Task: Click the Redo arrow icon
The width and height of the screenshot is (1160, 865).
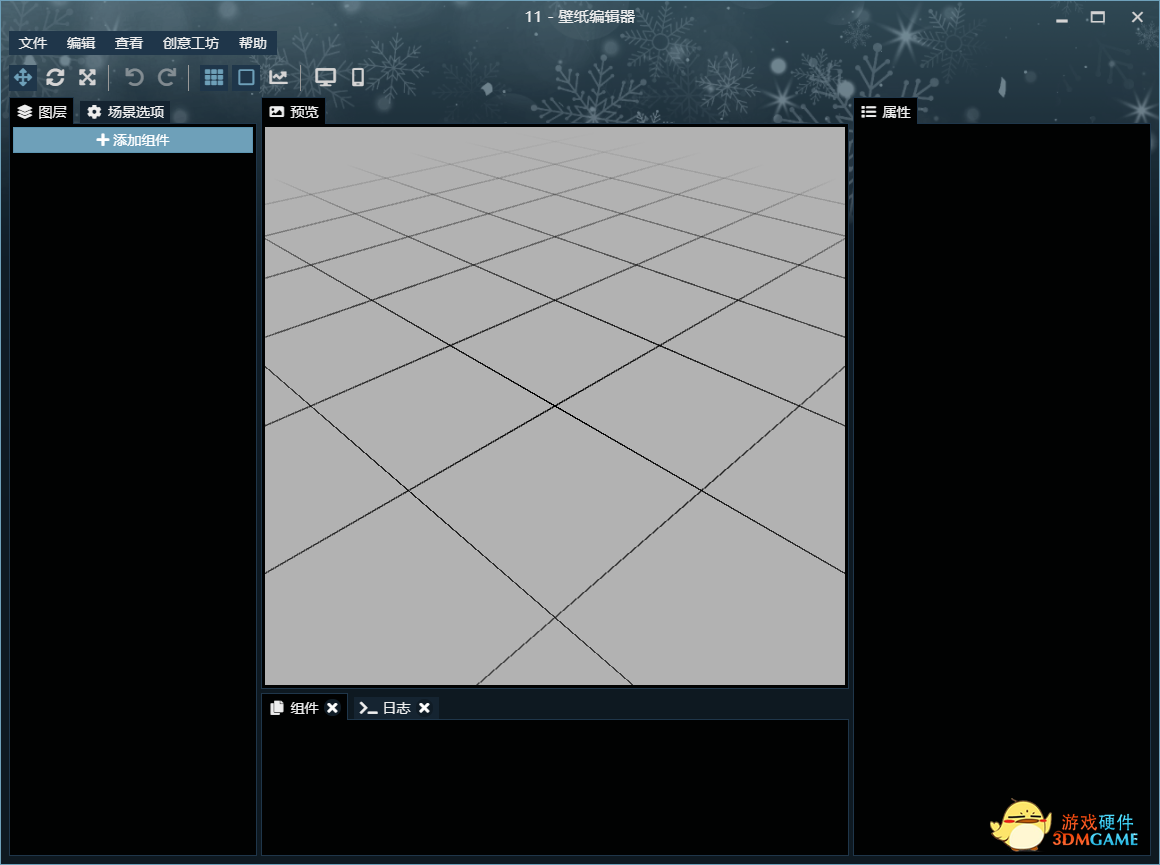Action: (x=167, y=77)
